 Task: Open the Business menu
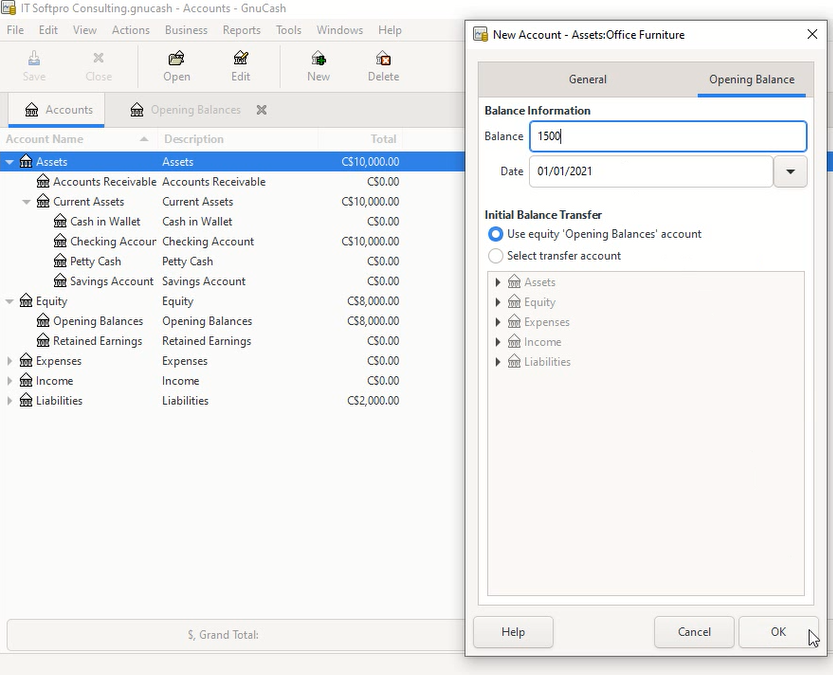(186, 30)
